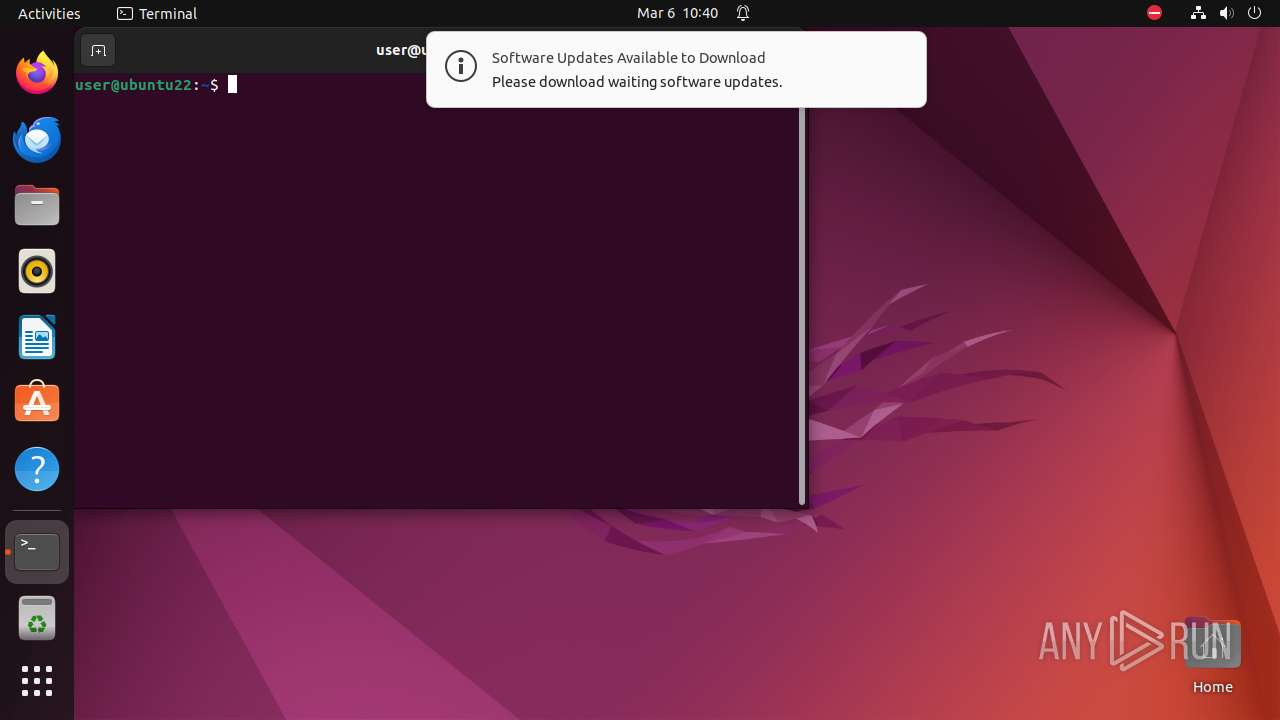This screenshot has width=1280, height=720.
Task: Show Applications grid
Action: [37, 681]
